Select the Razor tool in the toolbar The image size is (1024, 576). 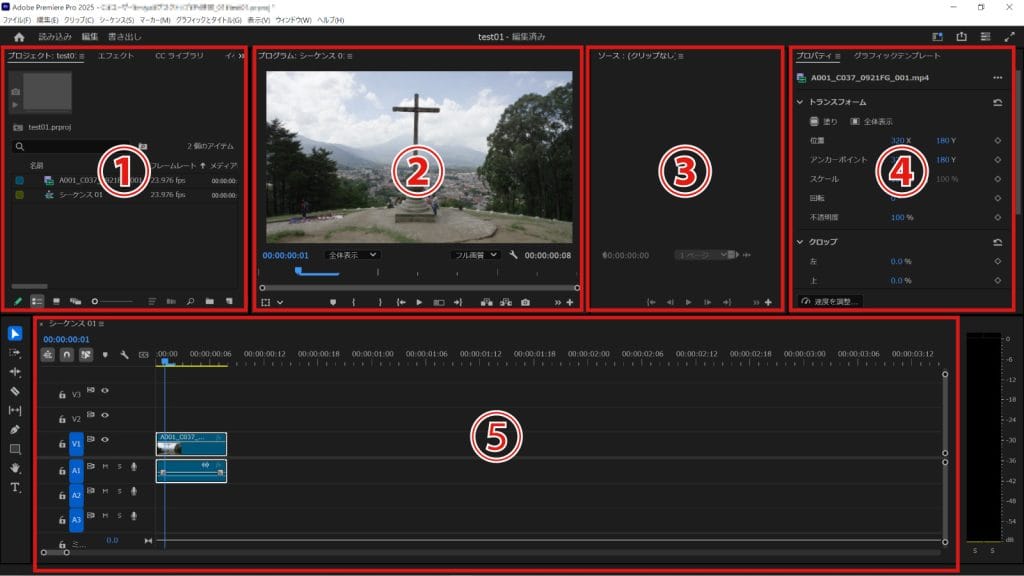[x=15, y=391]
